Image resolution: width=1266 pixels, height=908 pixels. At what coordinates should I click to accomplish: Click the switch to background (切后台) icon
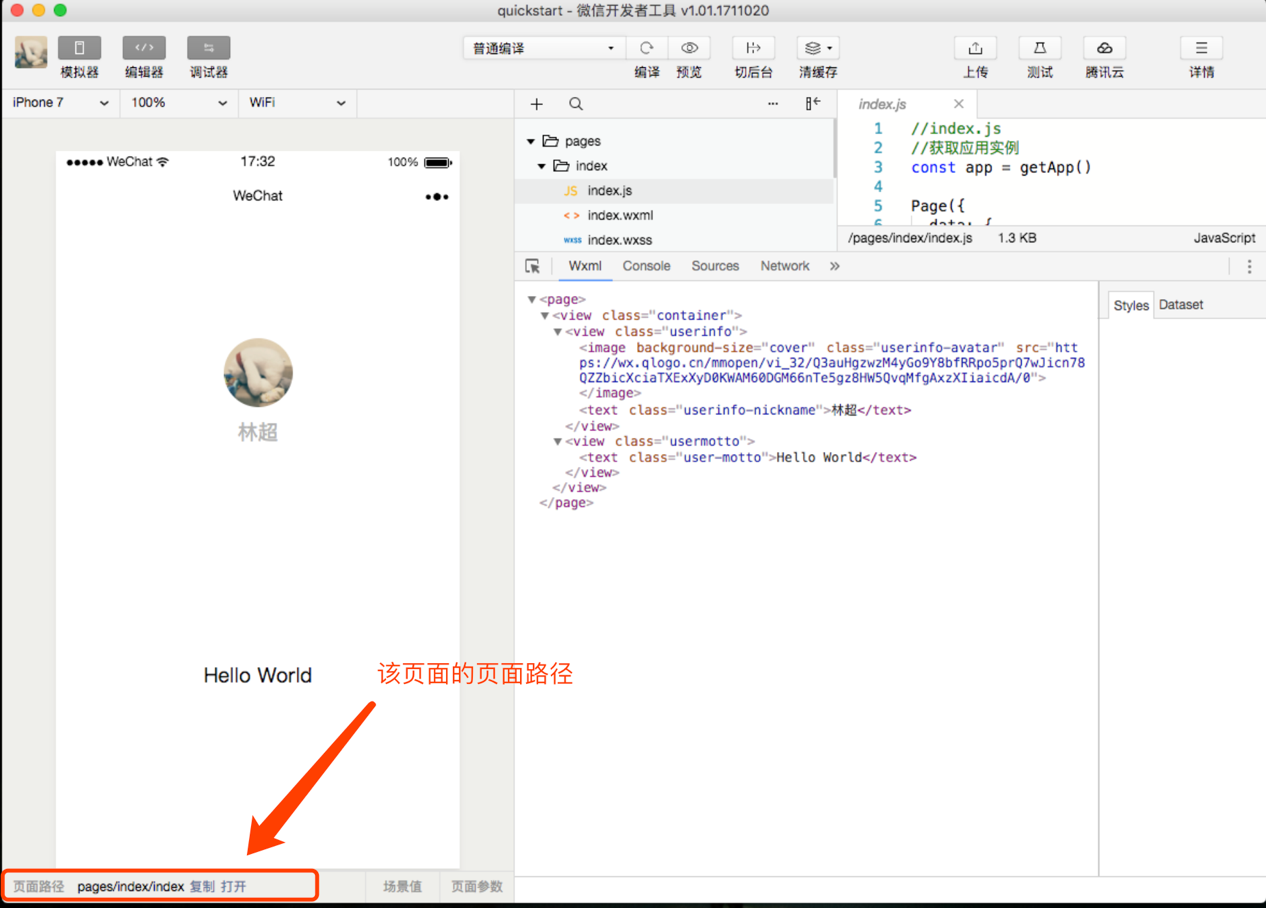753,48
